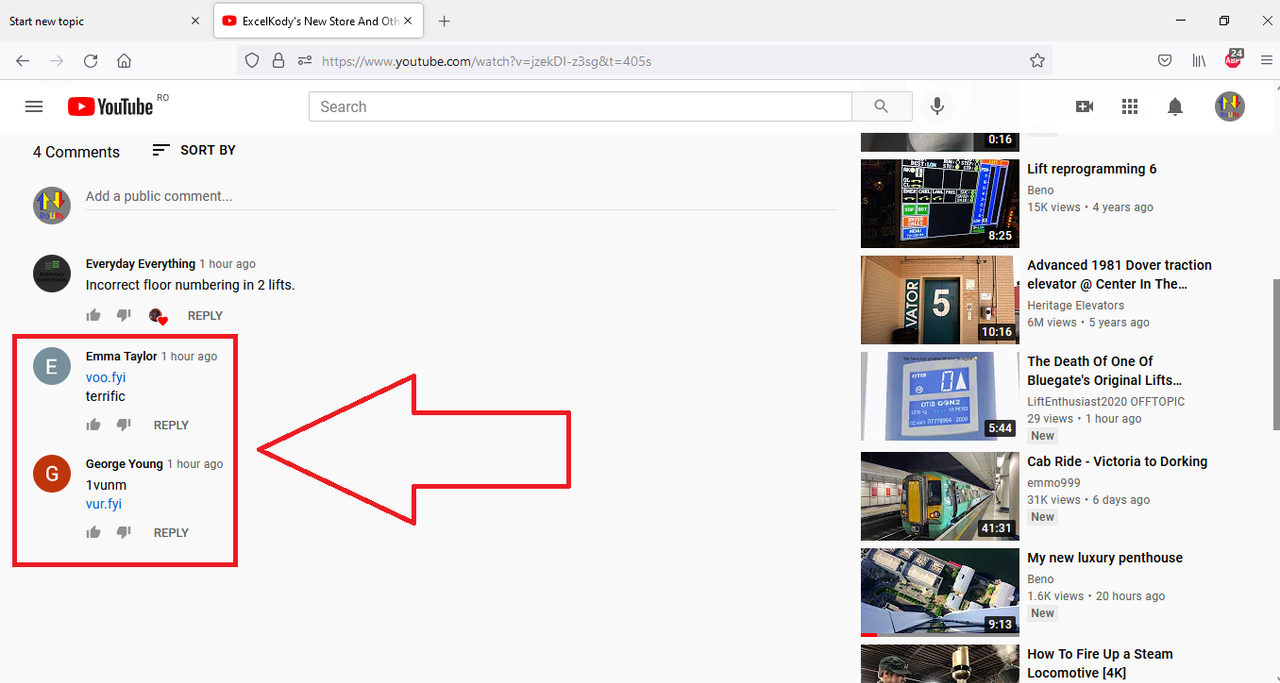Image resolution: width=1280 pixels, height=683 pixels.
Task: Reload the page in Firefox
Action: coord(90,61)
